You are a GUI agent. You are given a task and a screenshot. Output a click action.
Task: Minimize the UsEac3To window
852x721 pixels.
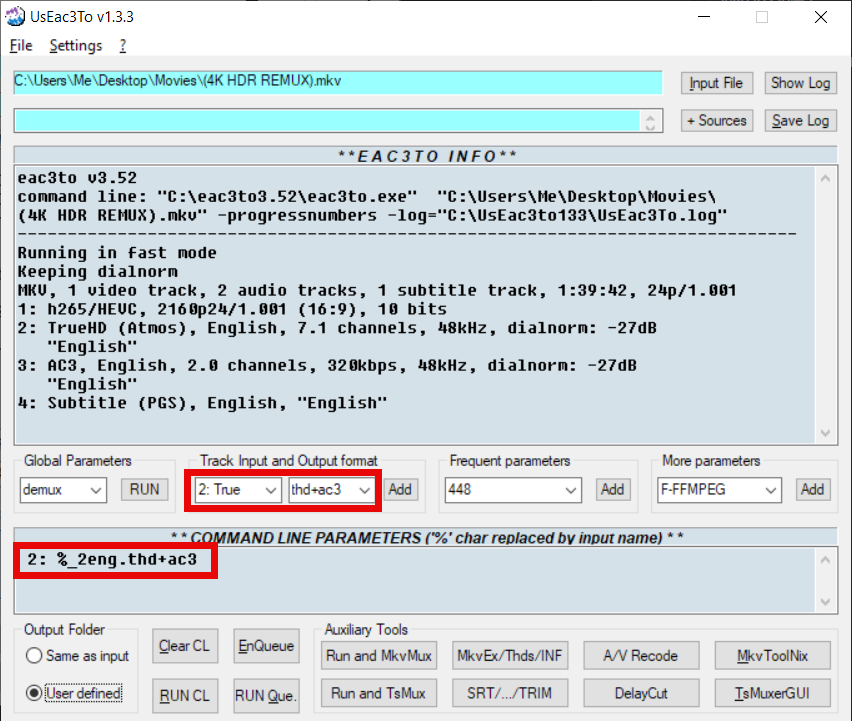(x=704, y=17)
